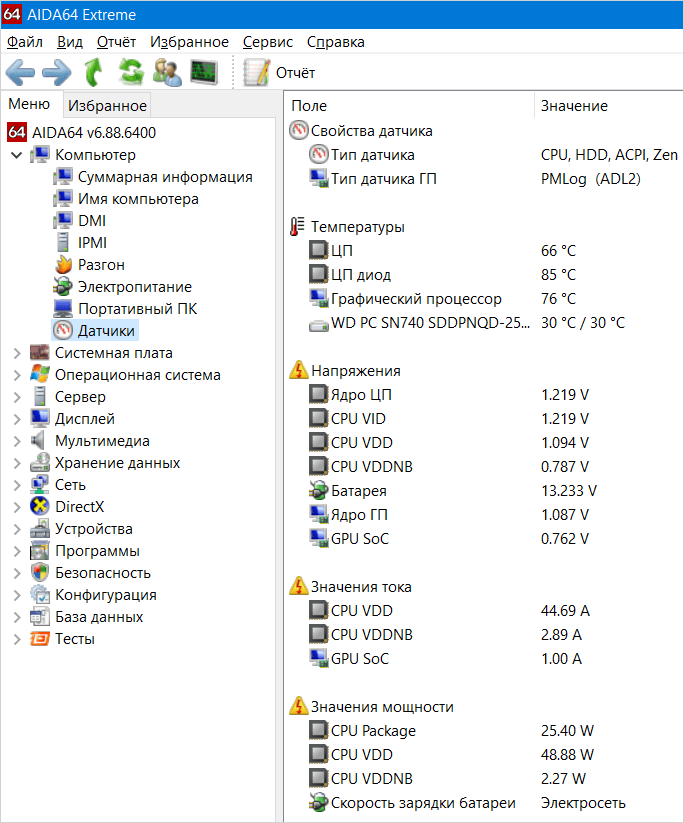Collapse the Компьютер tree node

point(17,155)
